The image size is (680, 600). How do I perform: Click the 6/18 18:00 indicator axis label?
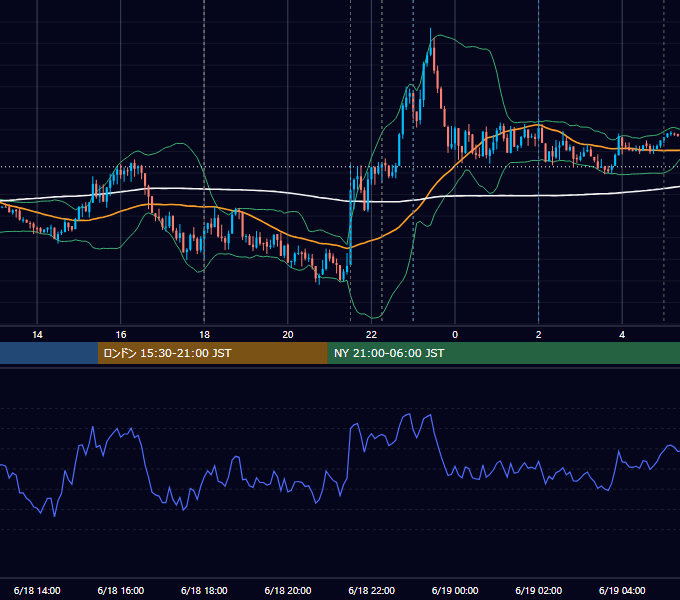204,590
